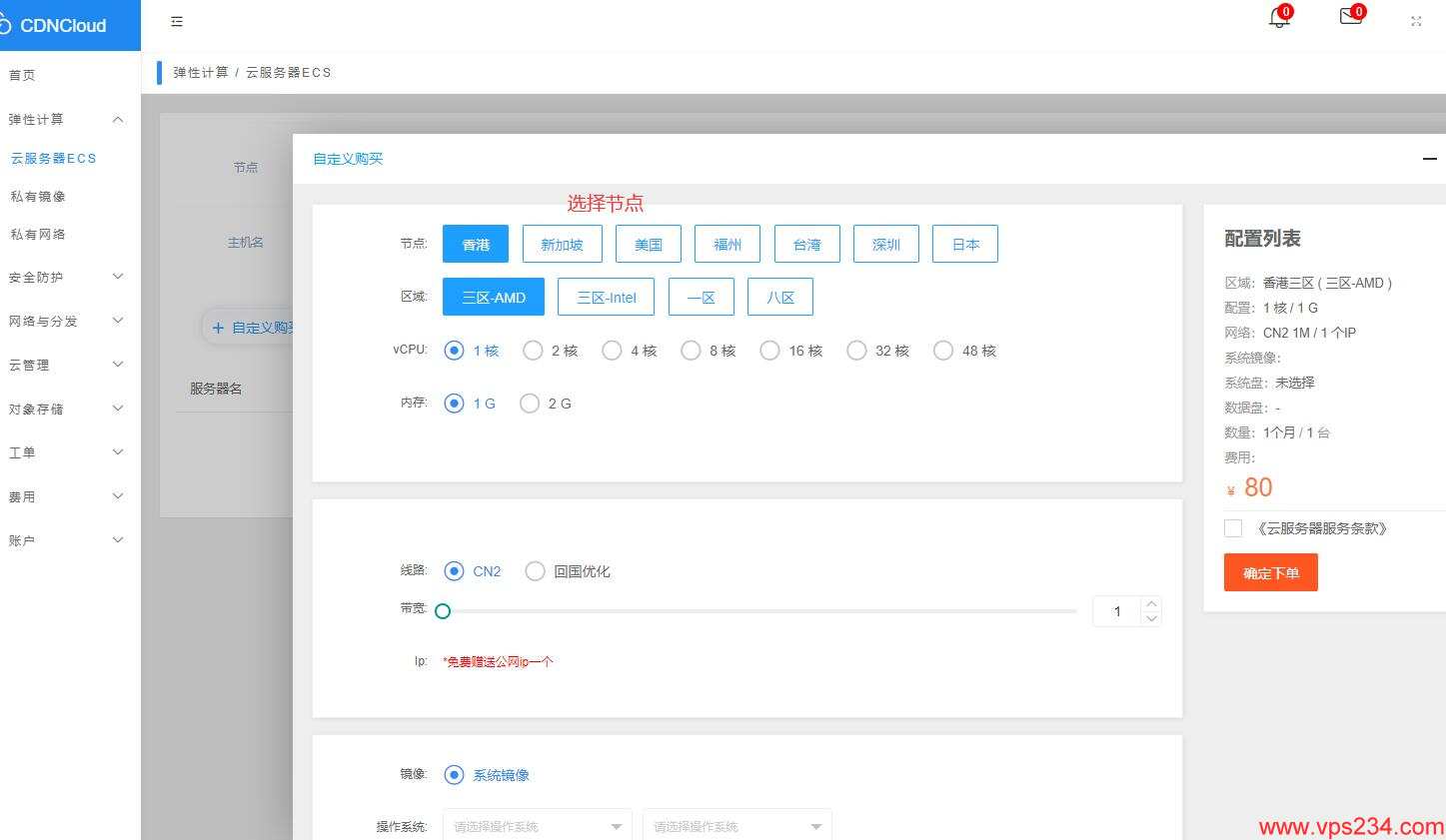The height and width of the screenshot is (840, 1446).
Task: Choose the 八区 zone
Action: [x=780, y=297]
